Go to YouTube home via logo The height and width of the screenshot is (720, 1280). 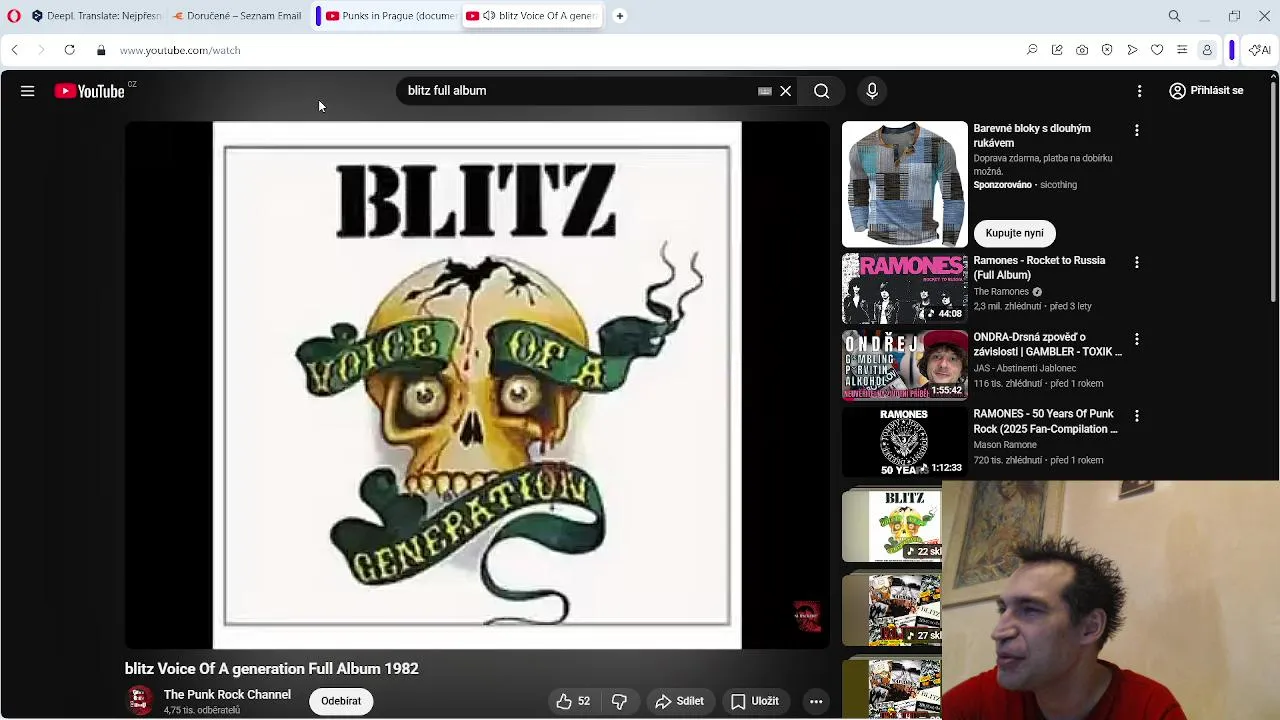(90, 91)
